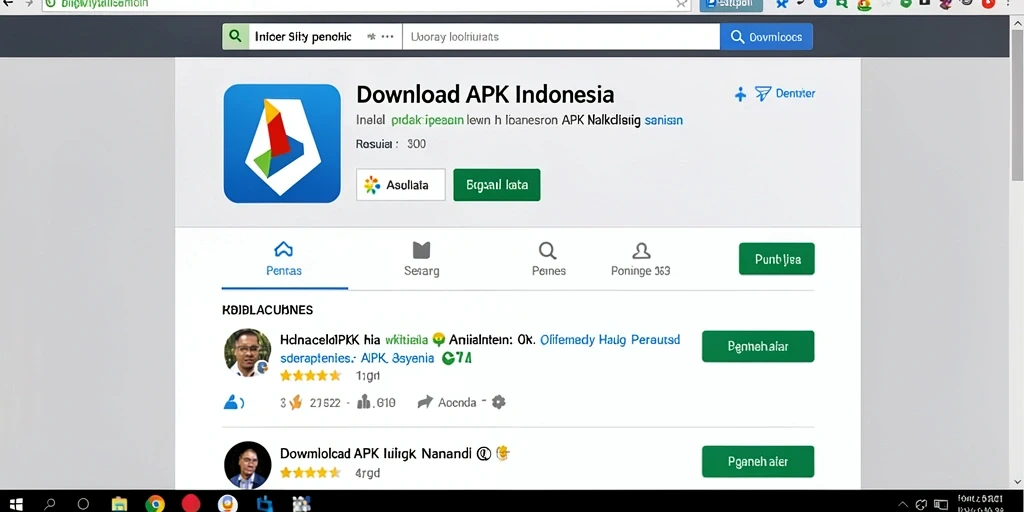Click the Olifemedy Haulg Perautsd link
The width and height of the screenshot is (1024, 512).
(x=610, y=340)
